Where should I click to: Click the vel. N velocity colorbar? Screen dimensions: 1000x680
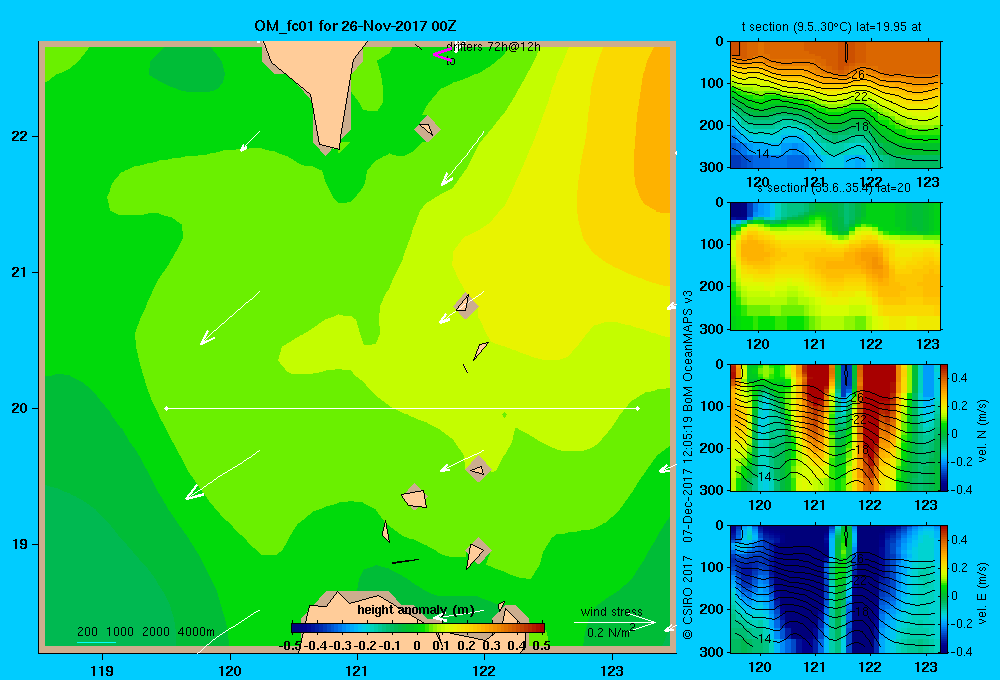pos(945,427)
